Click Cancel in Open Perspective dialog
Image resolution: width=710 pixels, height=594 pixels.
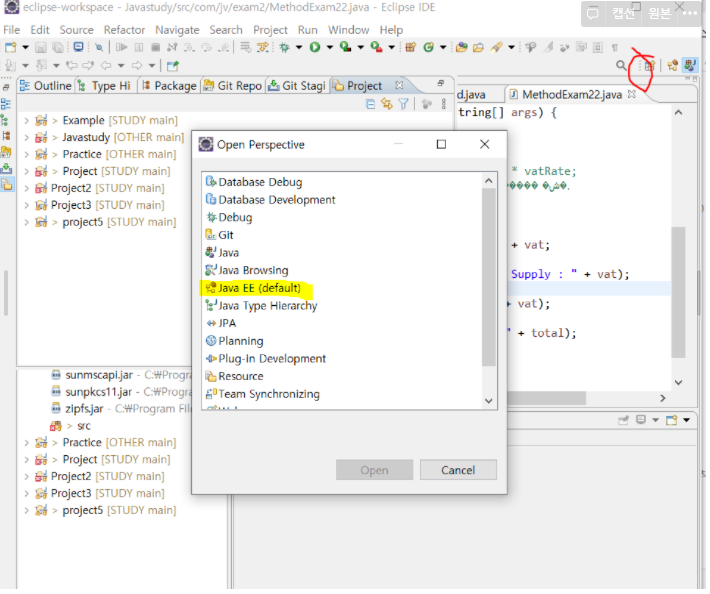(x=458, y=470)
